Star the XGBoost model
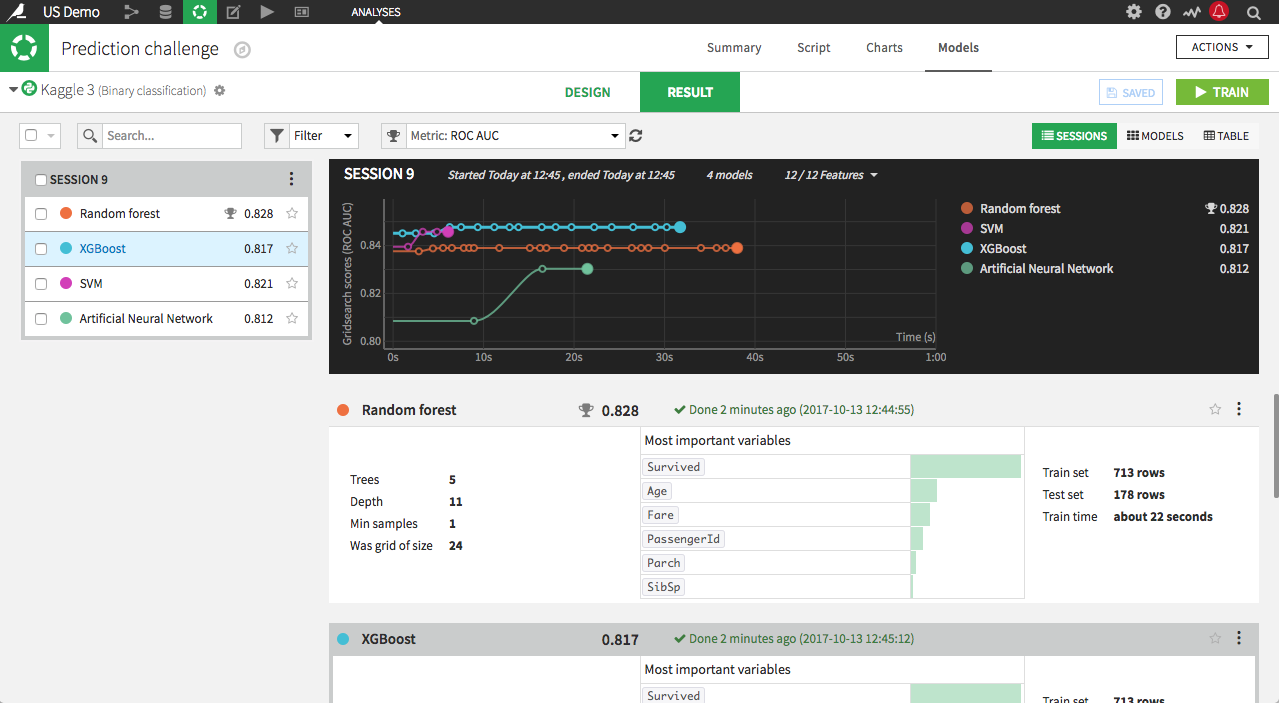This screenshot has width=1279, height=703. 290,248
